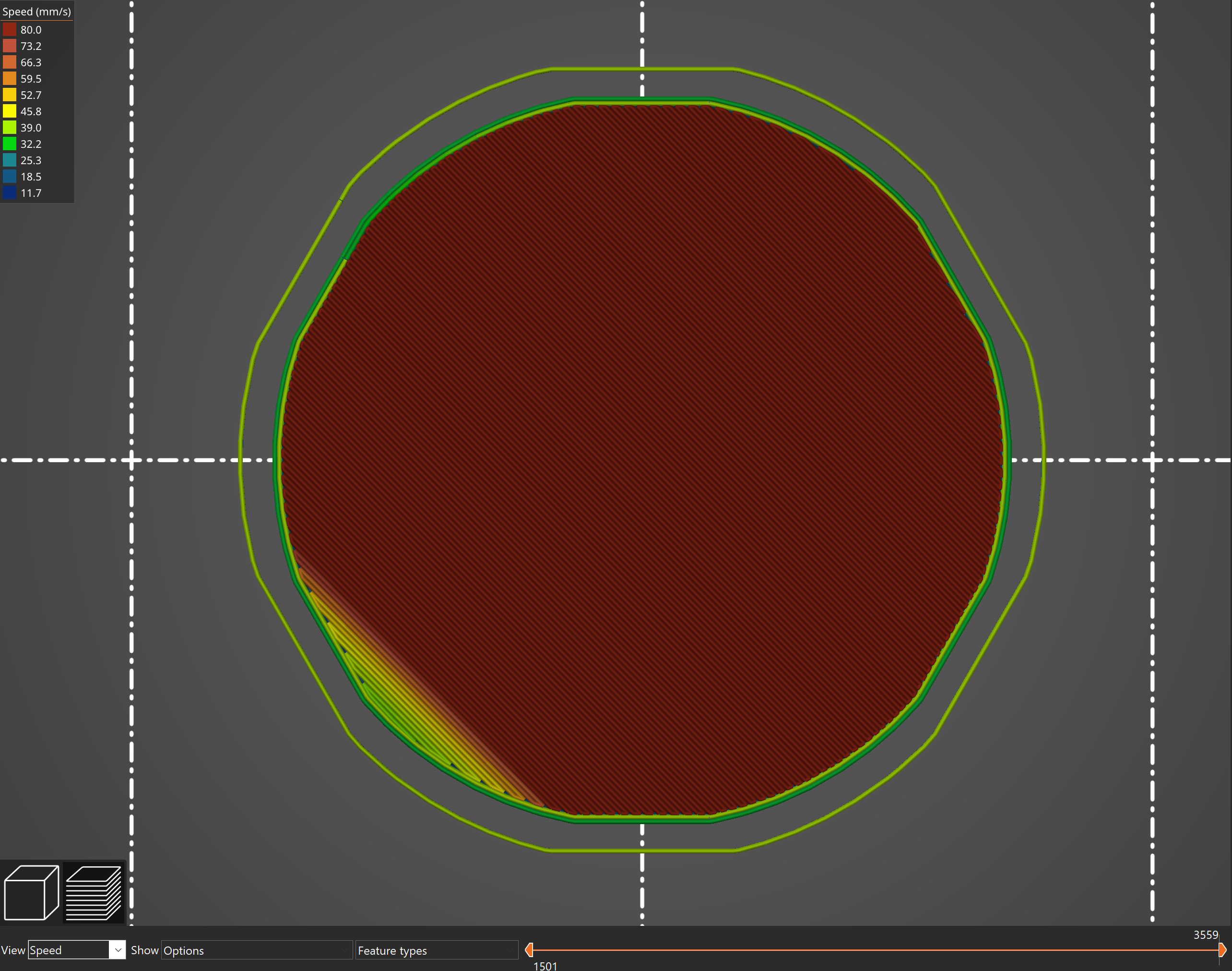Open the Feature types dropdown
Image resolution: width=1232 pixels, height=971 pixels.
pos(436,950)
